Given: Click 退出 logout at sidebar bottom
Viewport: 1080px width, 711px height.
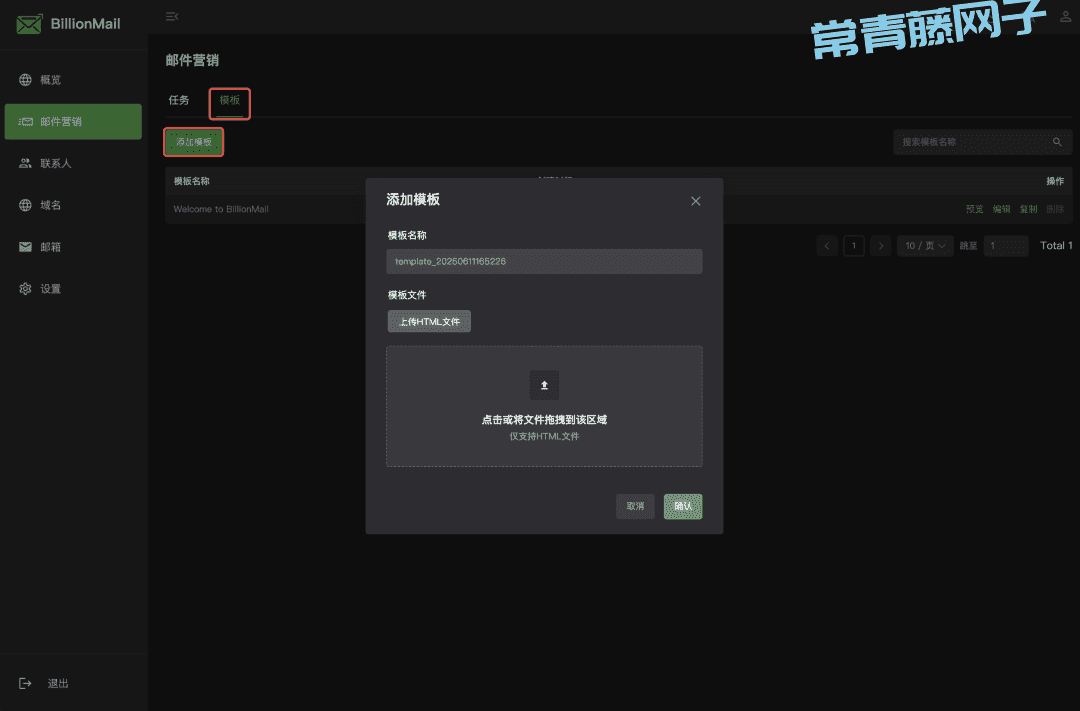Looking at the screenshot, I should pyautogui.click(x=58, y=684).
